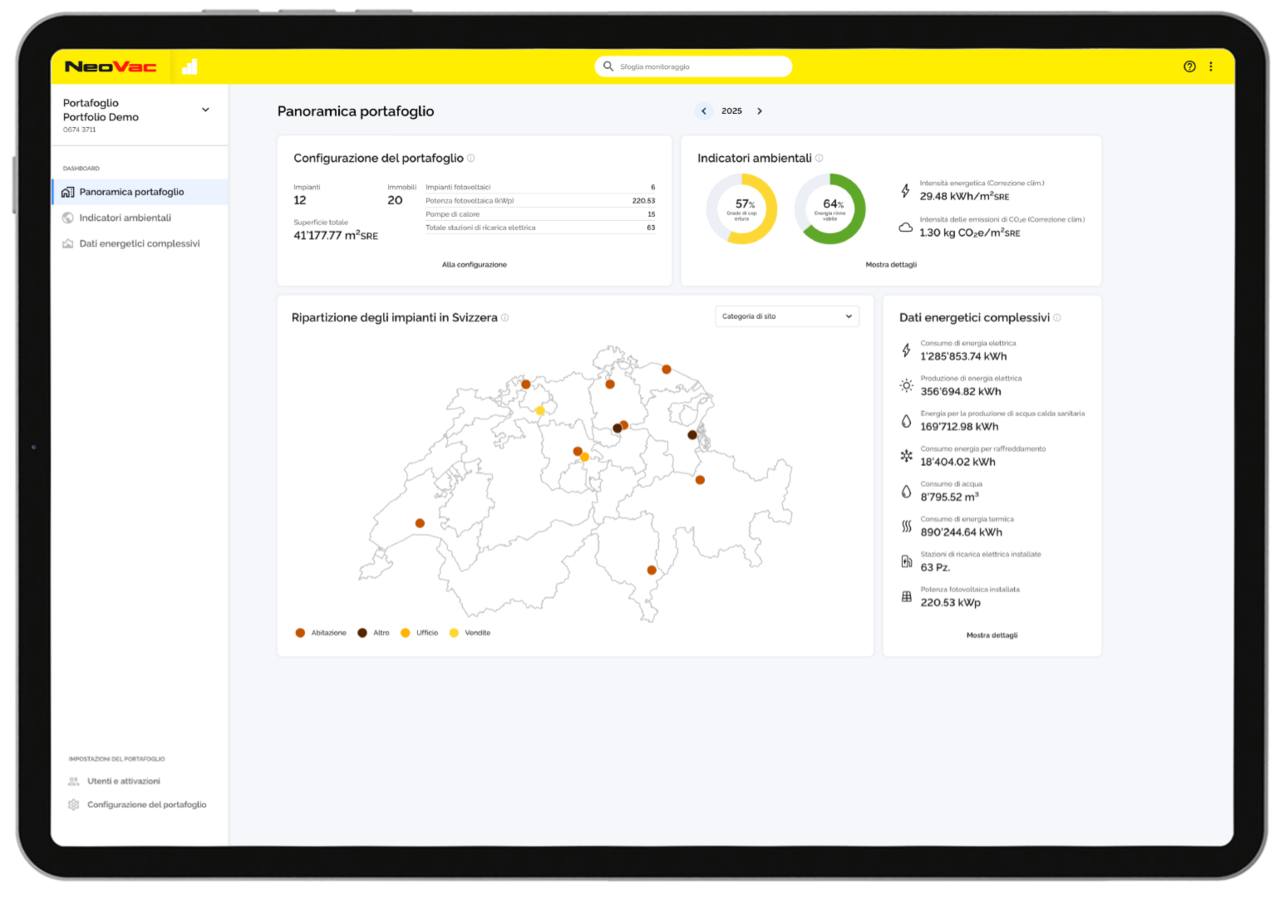The width and height of the screenshot is (1280, 897).
Task: Open Indicatori ambientali in sidebar
Action: pyautogui.click(x=125, y=218)
